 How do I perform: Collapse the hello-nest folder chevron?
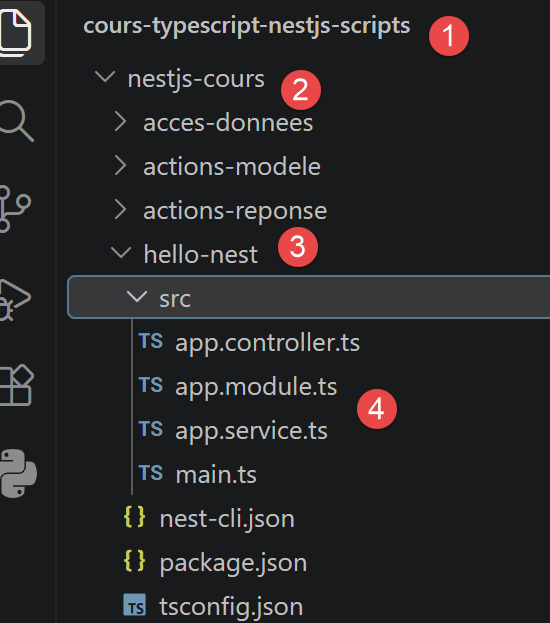[x=121, y=252]
